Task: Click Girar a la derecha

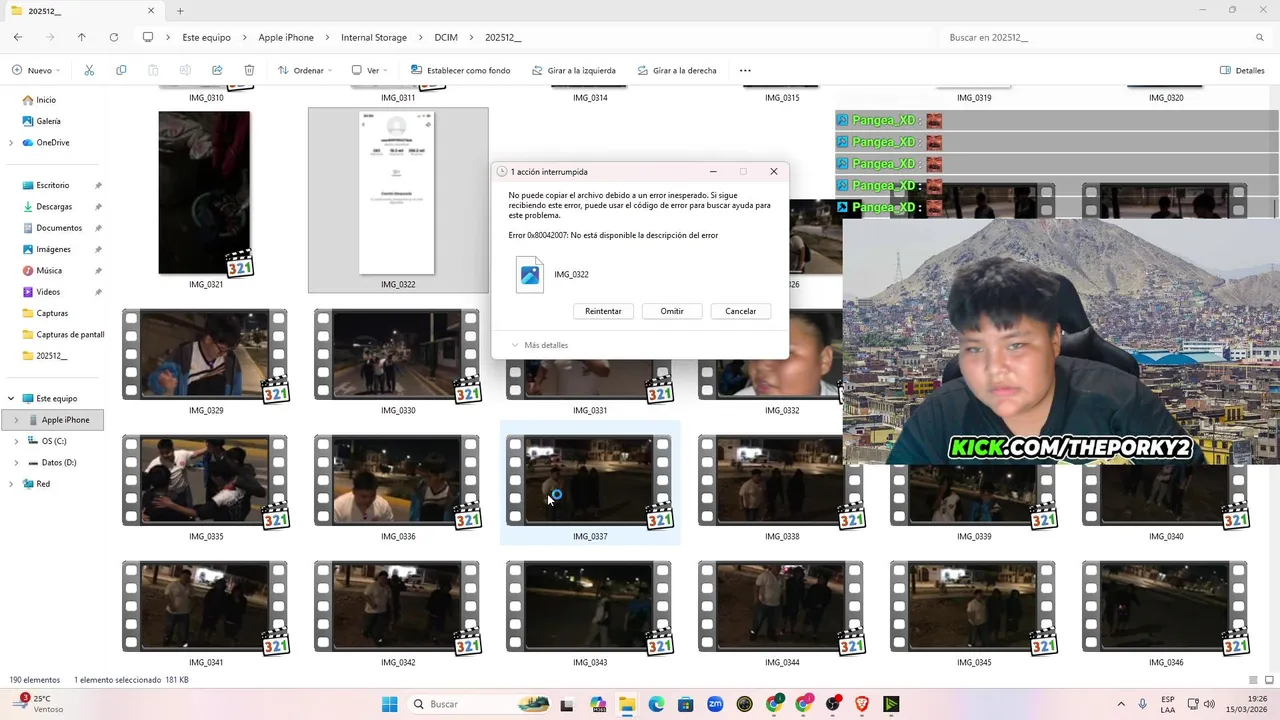Action: point(675,70)
